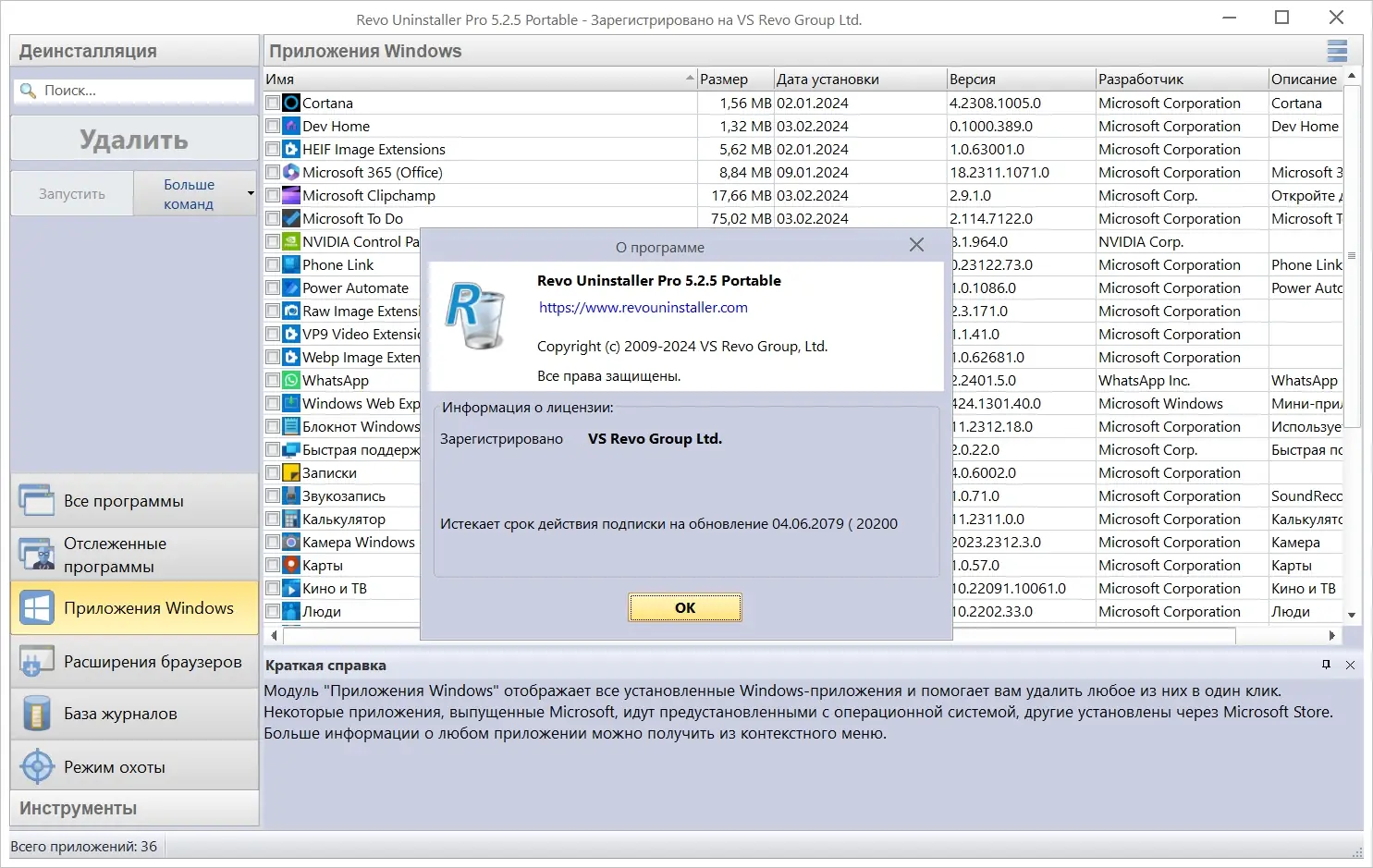Click the Записки sticky notes icon
1373x868 pixels.
click(291, 472)
